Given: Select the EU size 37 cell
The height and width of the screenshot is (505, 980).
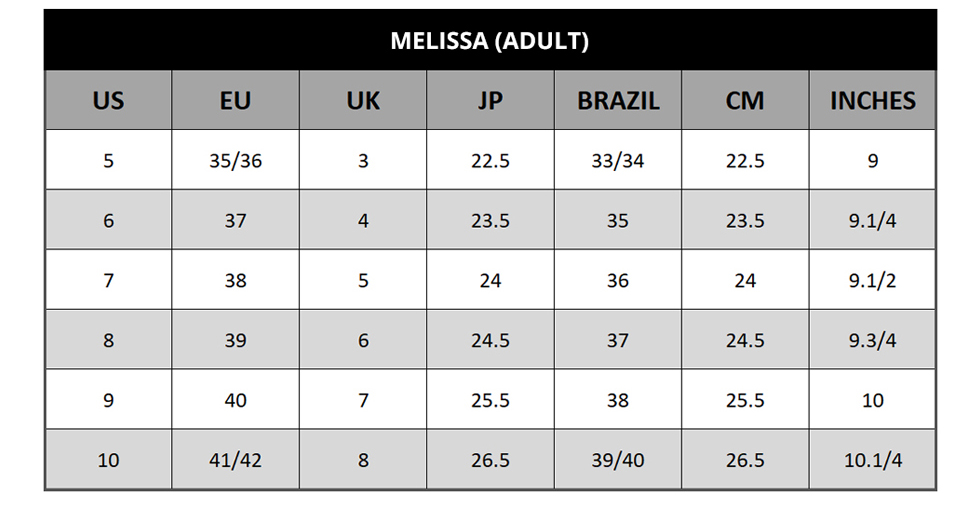Looking at the screenshot, I should (x=235, y=220).
